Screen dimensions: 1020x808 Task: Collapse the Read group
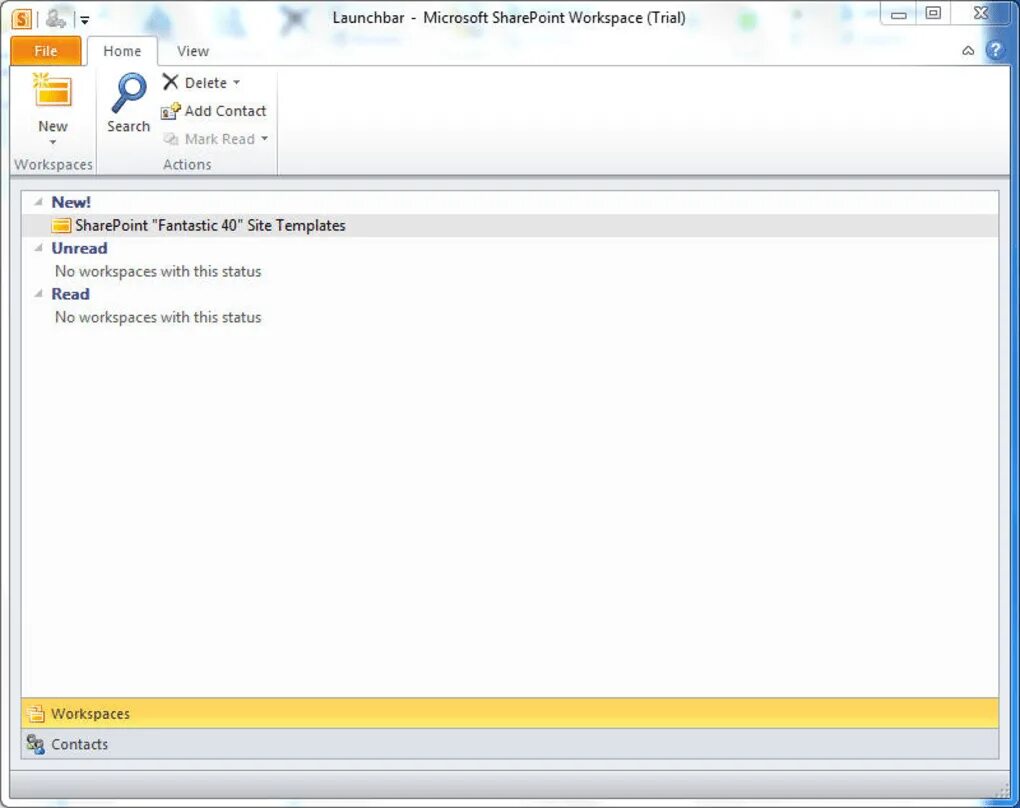click(x=38, y=293)
